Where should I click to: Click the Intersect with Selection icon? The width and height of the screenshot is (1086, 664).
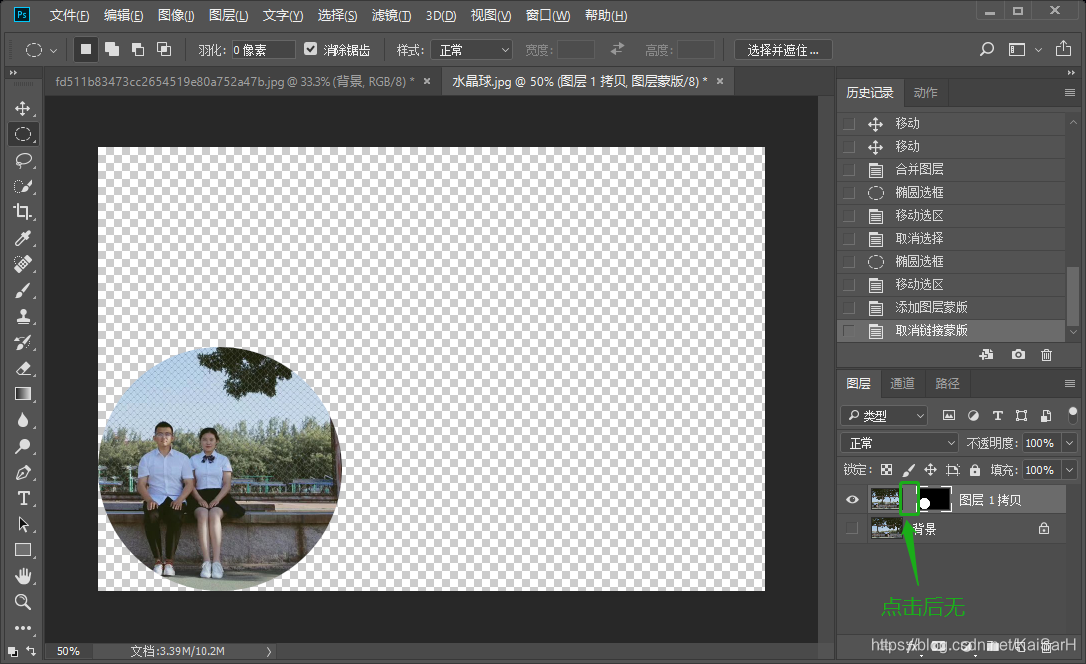[x=164, y=49]
